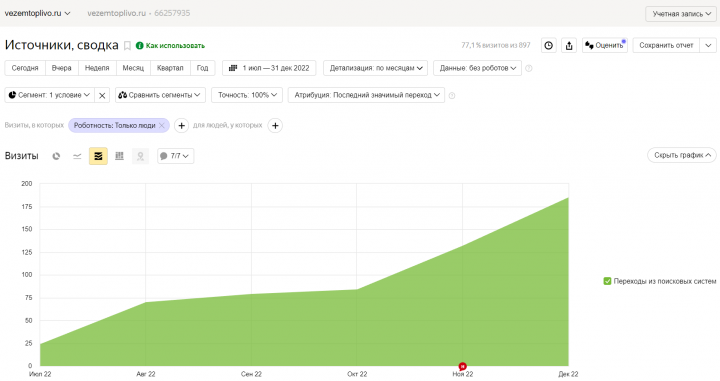Open 'Сравнить сегменты' dropdown
The height and width of the screenshot is (381, 720).
pos(160,95)
